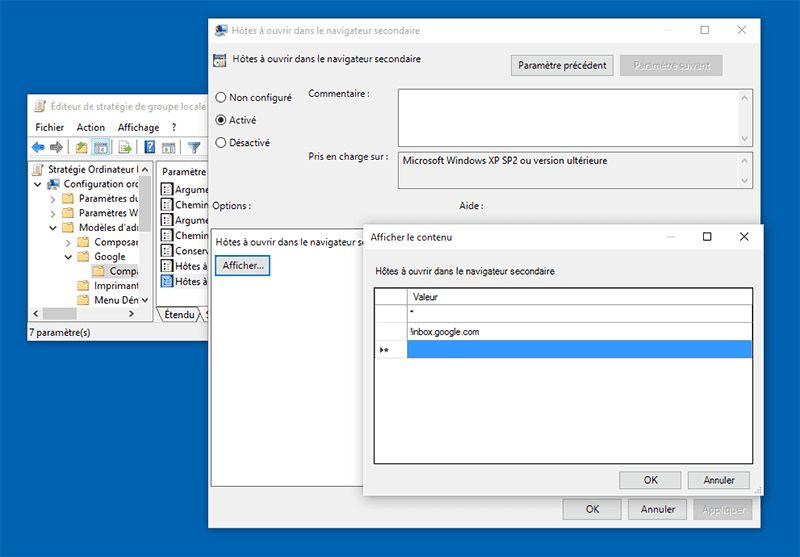Select the Désactivé radio button

coord(220,142)
